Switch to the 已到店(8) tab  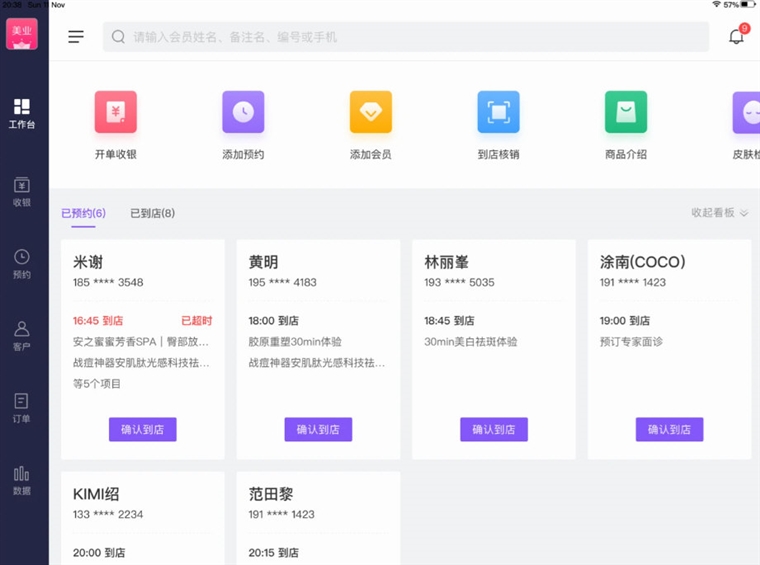[153, 213]
